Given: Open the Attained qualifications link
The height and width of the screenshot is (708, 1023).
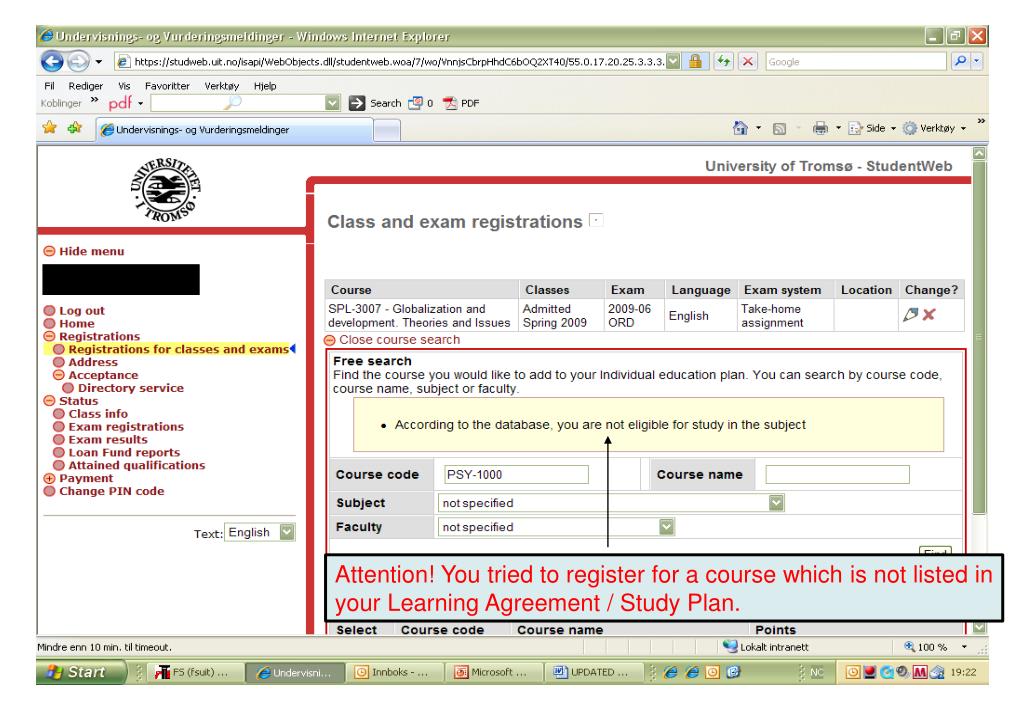Looking at the screenshot, I should 136,465.
